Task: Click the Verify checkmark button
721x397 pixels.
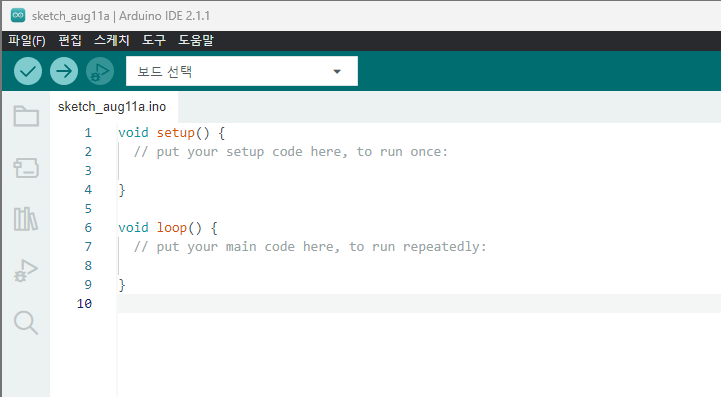Action: pos(28,71)
